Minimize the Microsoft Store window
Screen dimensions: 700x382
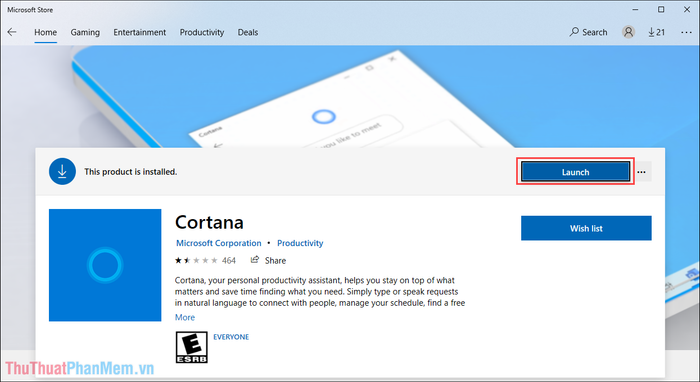click(x=635, y=9)
